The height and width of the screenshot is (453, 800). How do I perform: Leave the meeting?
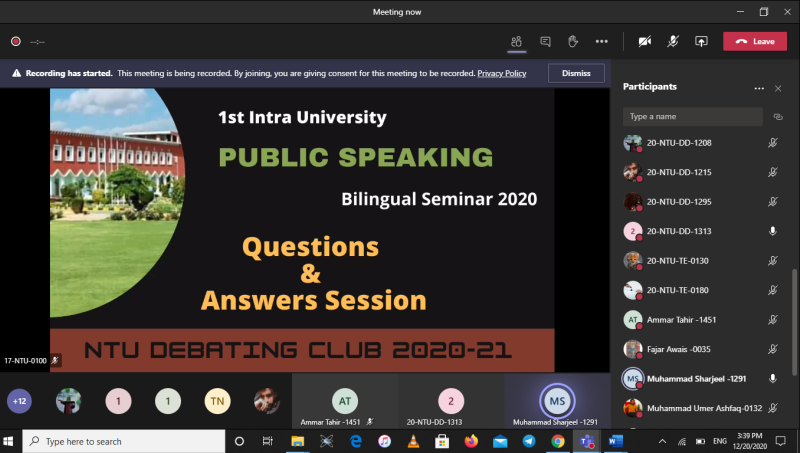tap(755, 41)
